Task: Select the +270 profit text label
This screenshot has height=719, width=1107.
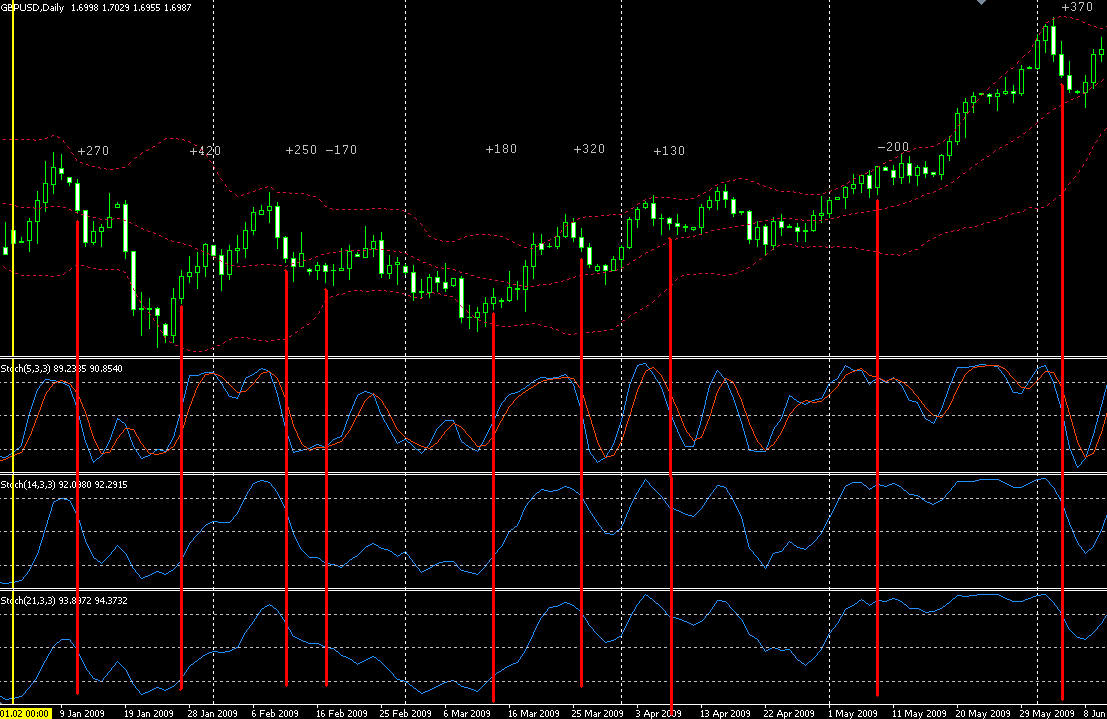Action: [x=93, y=151]
